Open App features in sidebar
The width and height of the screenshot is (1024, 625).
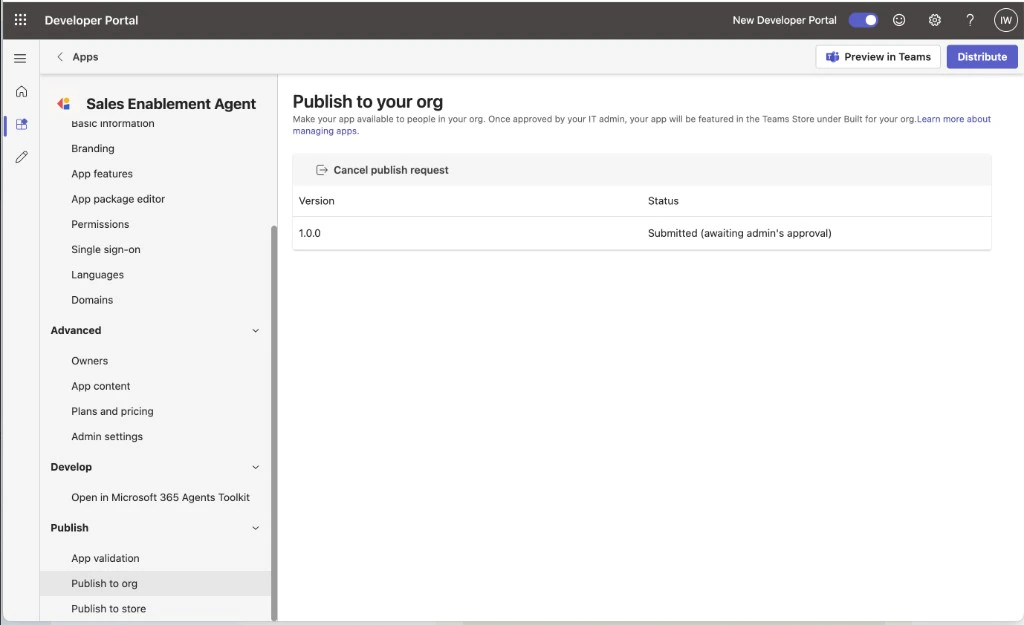(102, 174)
